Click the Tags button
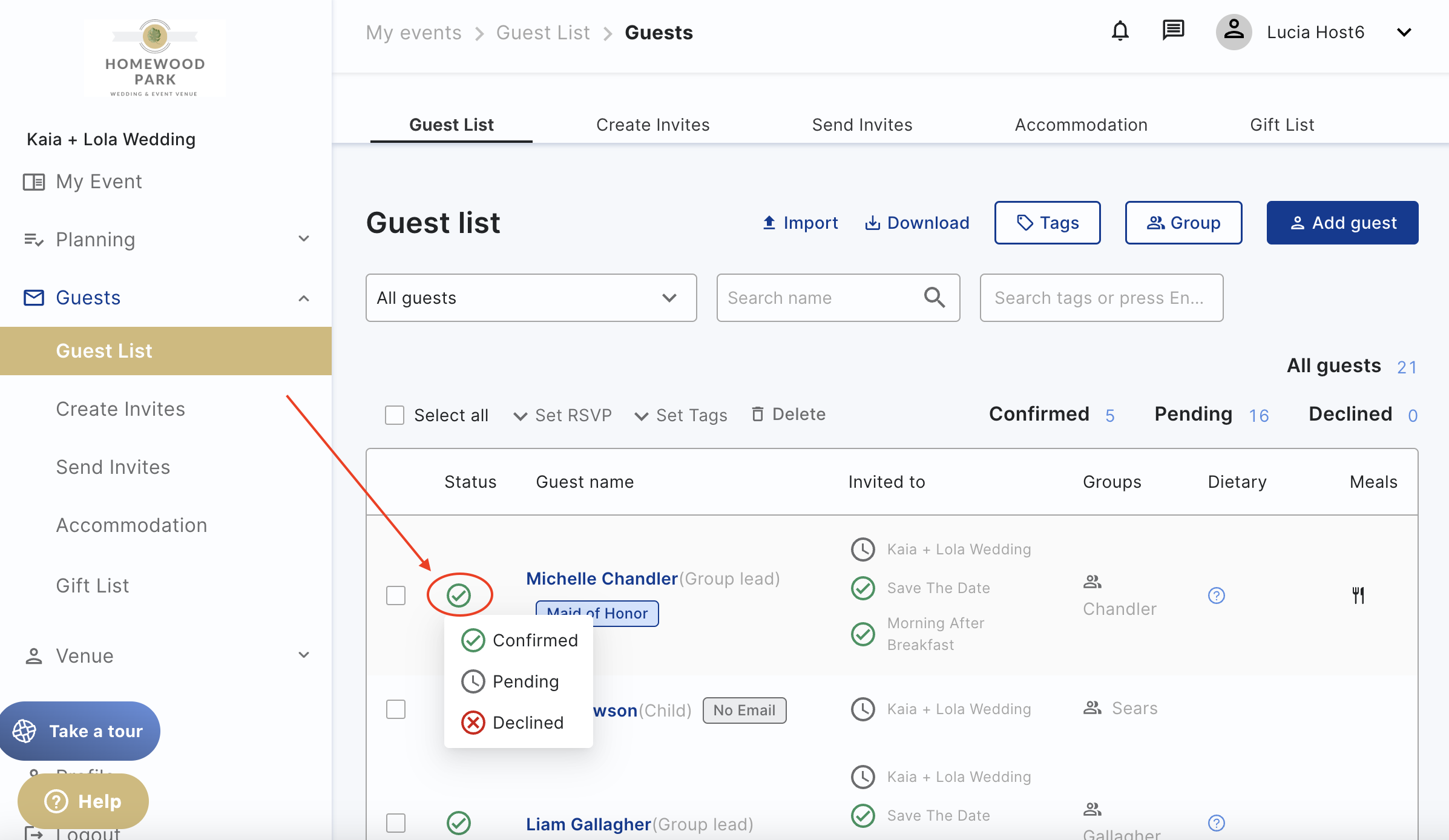Viewport: 1449px width, 840px height. [1047, 223]
